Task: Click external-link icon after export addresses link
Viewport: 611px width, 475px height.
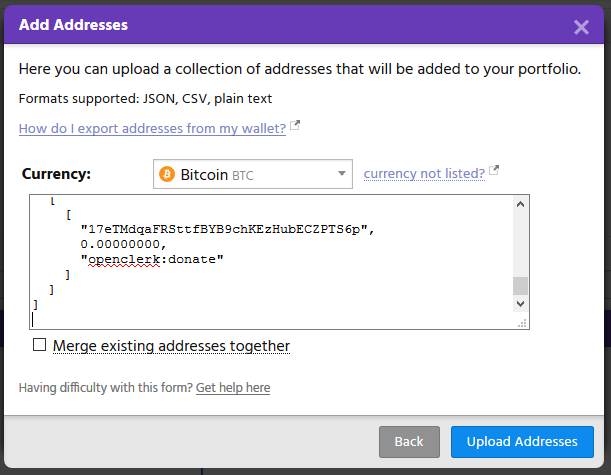Action: click(295, 127)
